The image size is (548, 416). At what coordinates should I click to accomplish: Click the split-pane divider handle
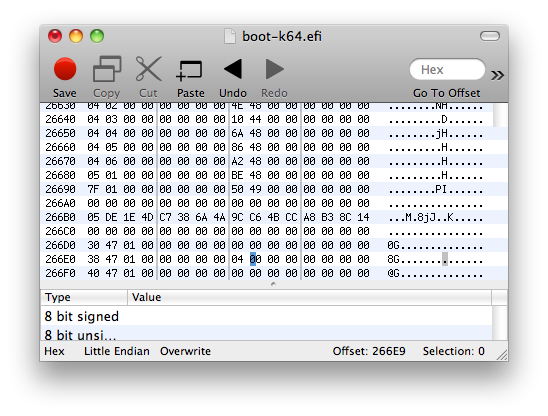point(273,284)
